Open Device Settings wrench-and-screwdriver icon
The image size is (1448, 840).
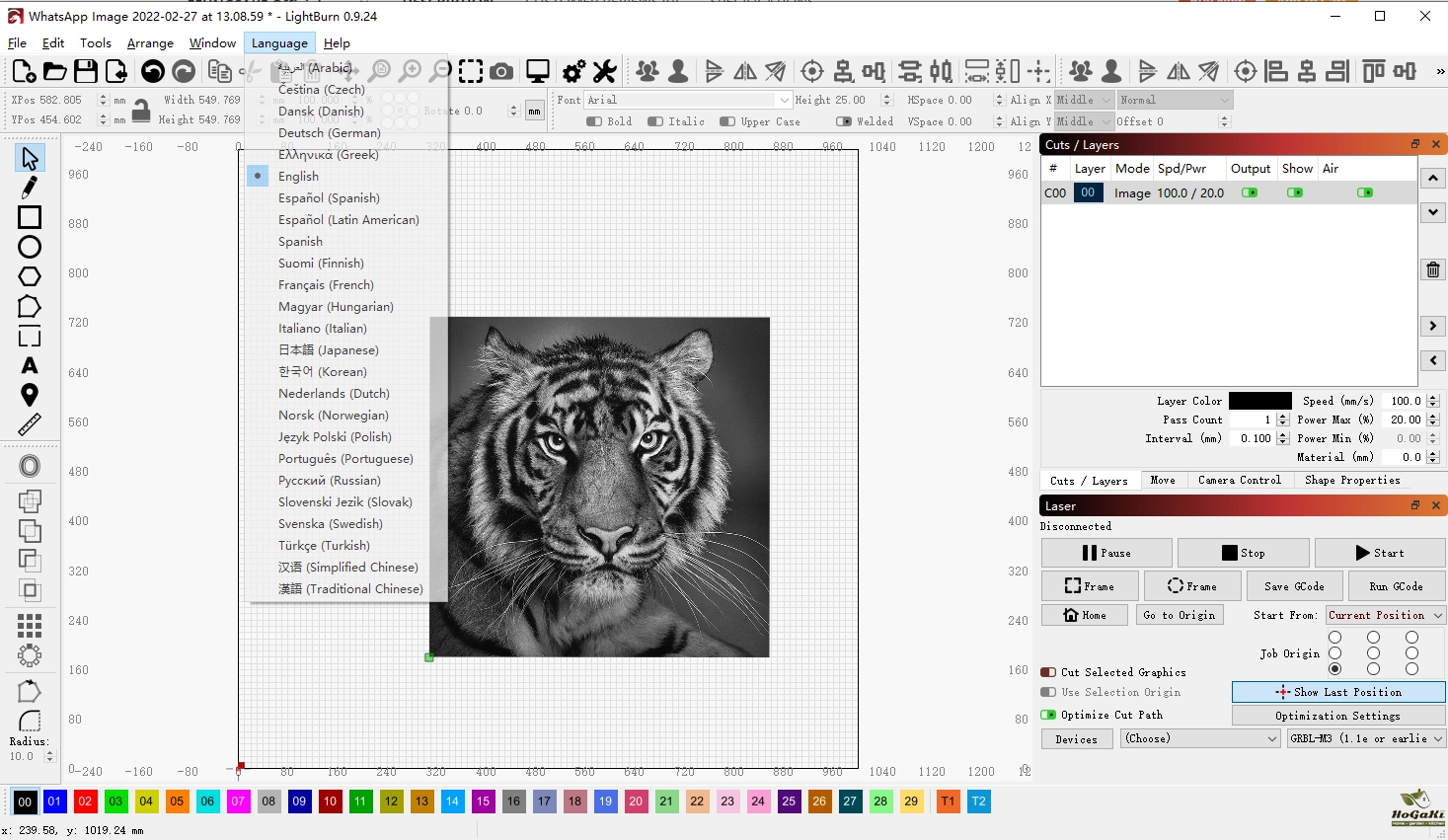click(604, 71)
